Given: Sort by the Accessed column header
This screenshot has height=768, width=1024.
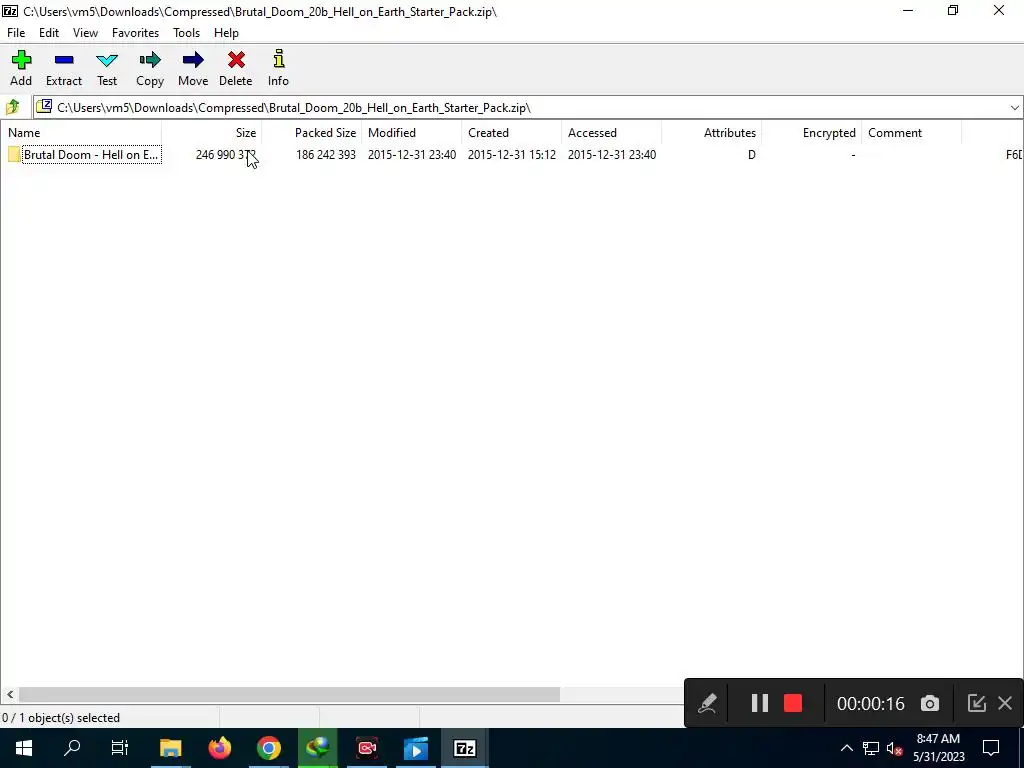Looking at the screenshot, I should (x=611, y=133).
